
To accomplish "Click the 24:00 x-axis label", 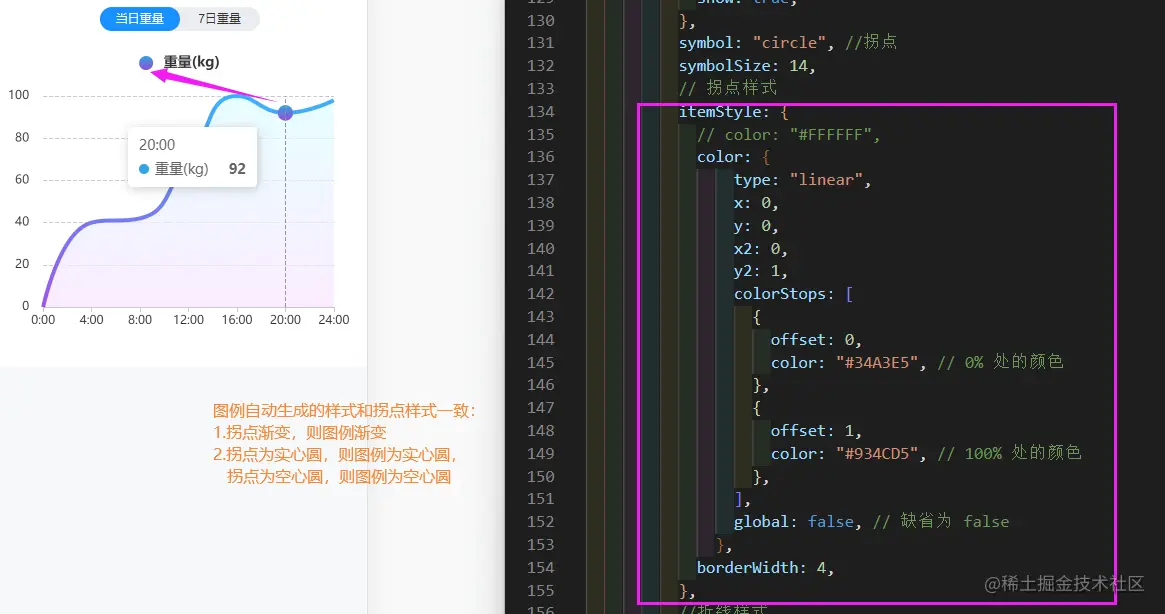I will (334, 320).
